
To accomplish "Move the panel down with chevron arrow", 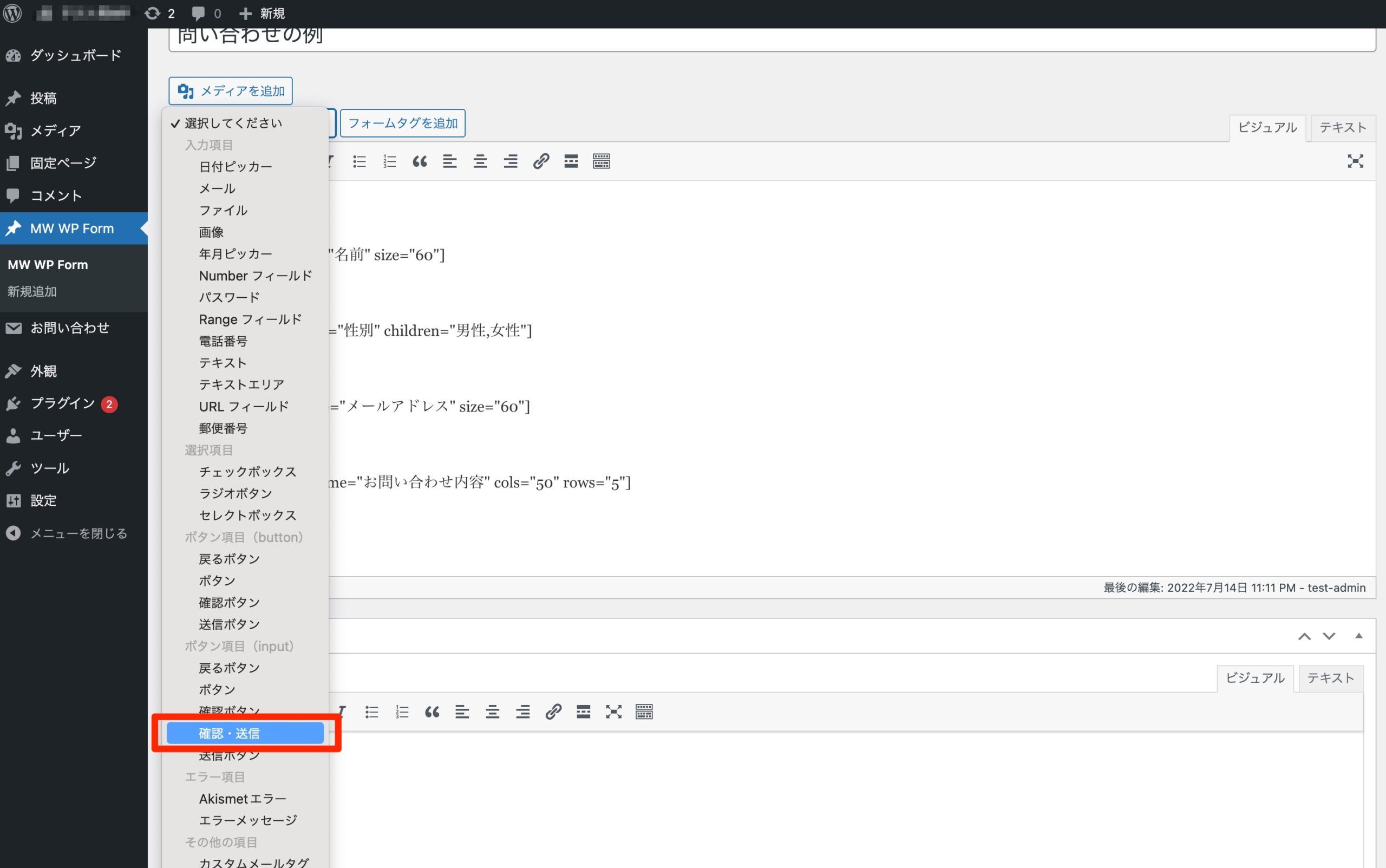I will tap(1329, 636).
